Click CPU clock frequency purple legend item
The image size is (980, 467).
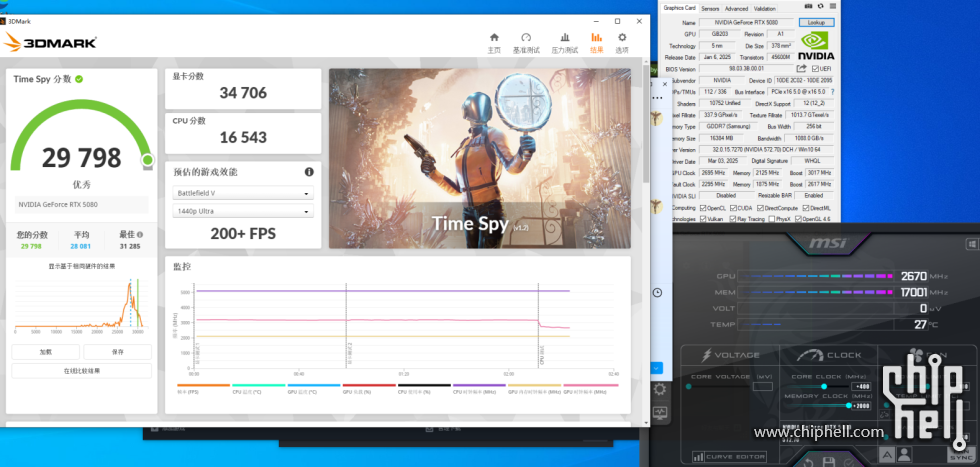tap(479, 389)
